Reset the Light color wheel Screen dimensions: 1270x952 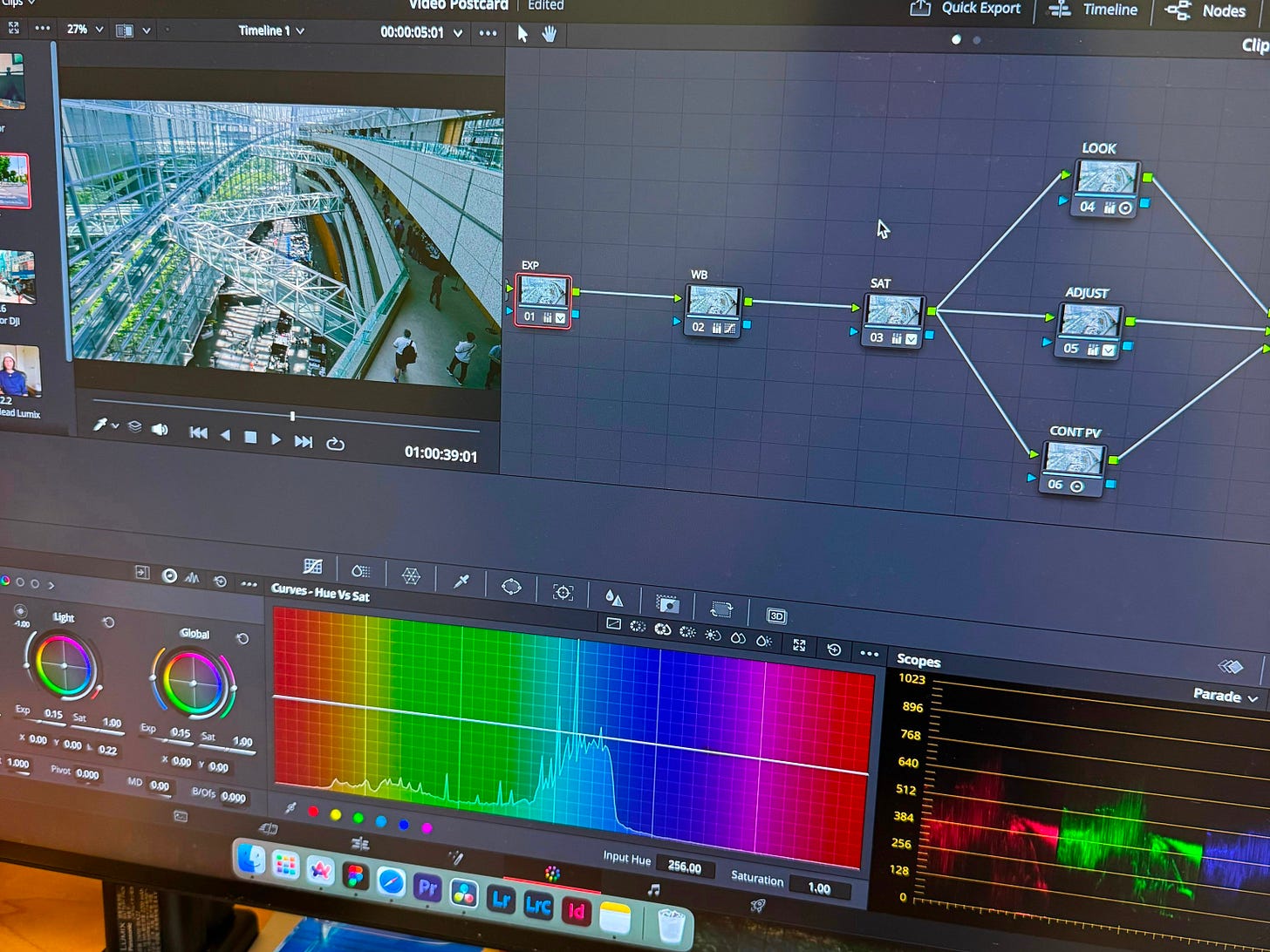click(x=108, y=622)
